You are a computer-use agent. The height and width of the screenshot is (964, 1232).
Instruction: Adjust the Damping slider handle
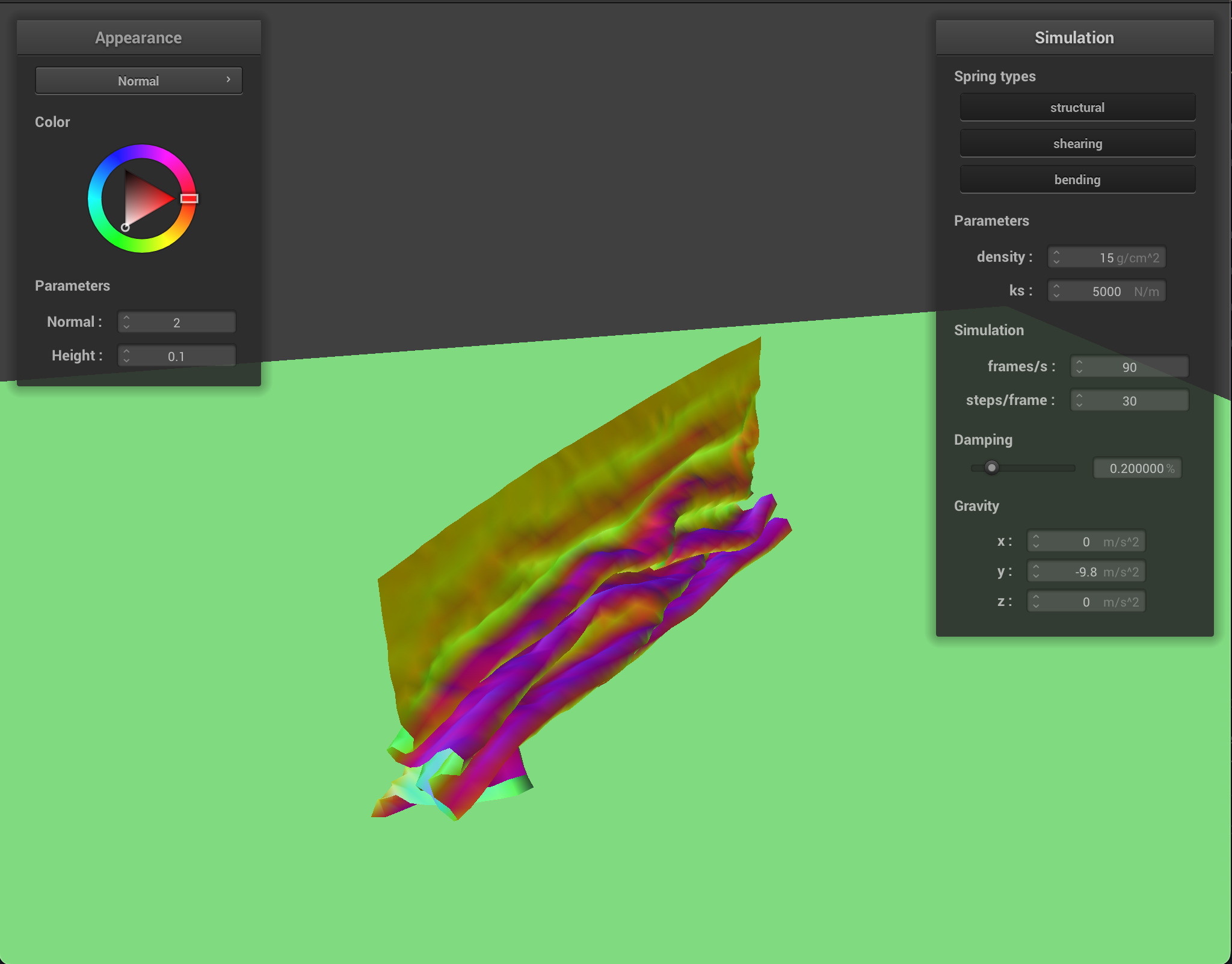coord(991,468)
